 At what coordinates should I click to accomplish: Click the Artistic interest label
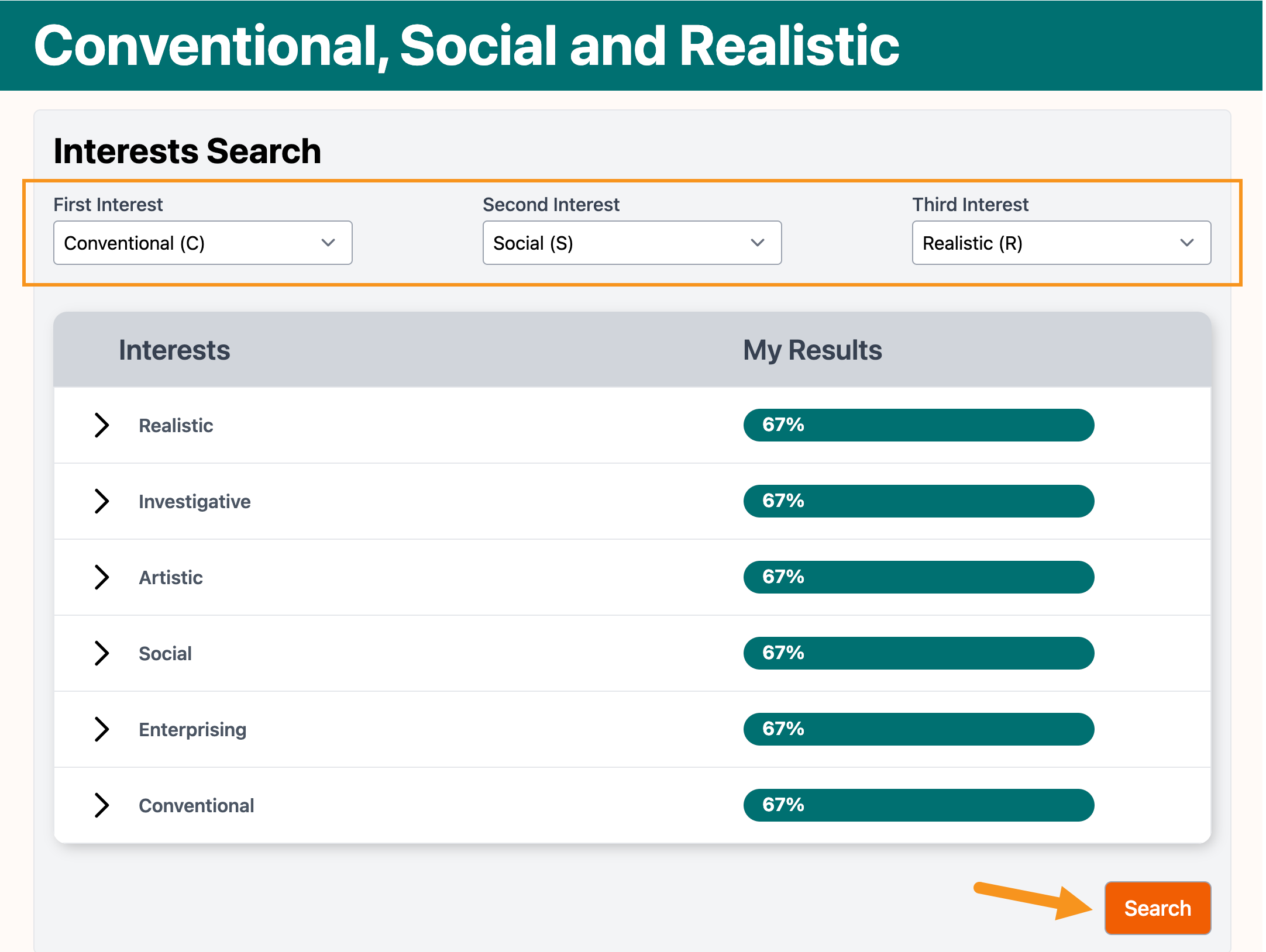click(171, 578)
